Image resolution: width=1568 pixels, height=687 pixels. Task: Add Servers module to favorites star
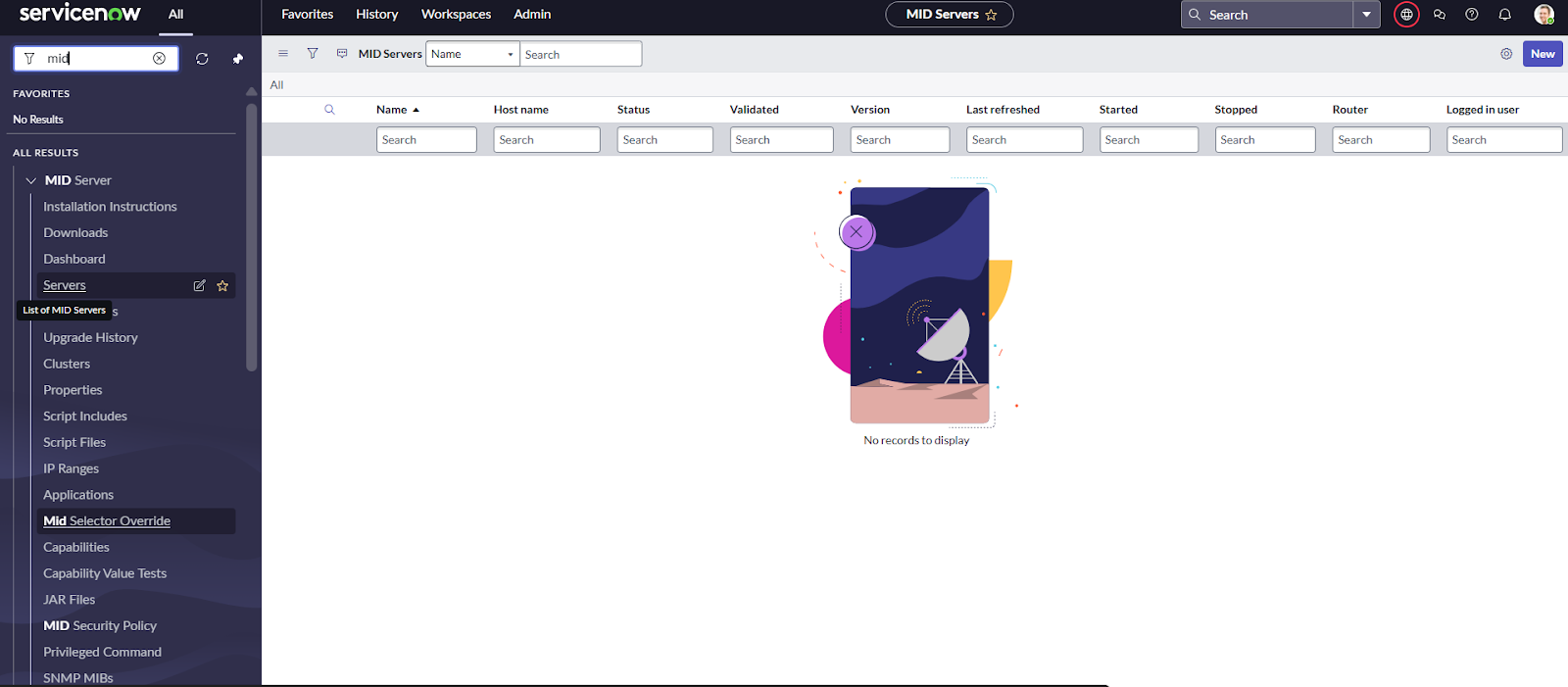coord(222,286)
